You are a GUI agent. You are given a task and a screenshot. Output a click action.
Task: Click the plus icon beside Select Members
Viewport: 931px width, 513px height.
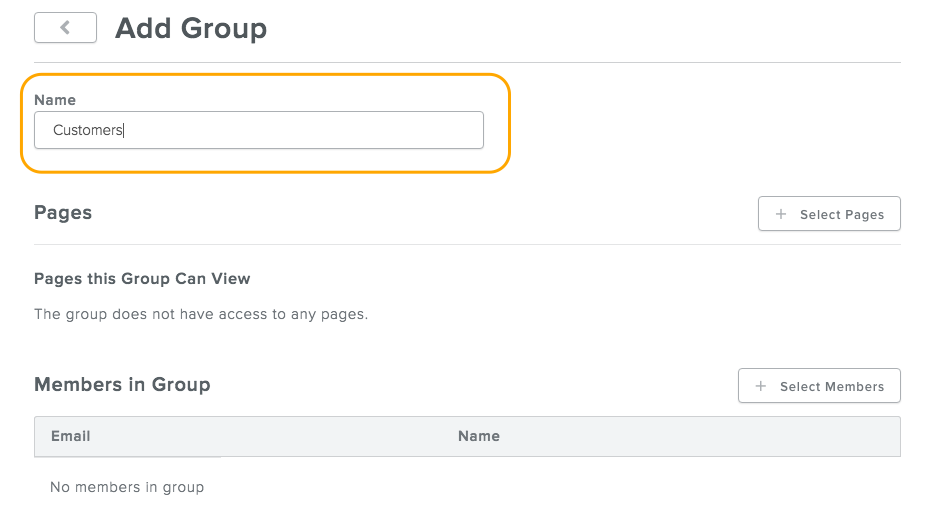click(x=761, y=386)
